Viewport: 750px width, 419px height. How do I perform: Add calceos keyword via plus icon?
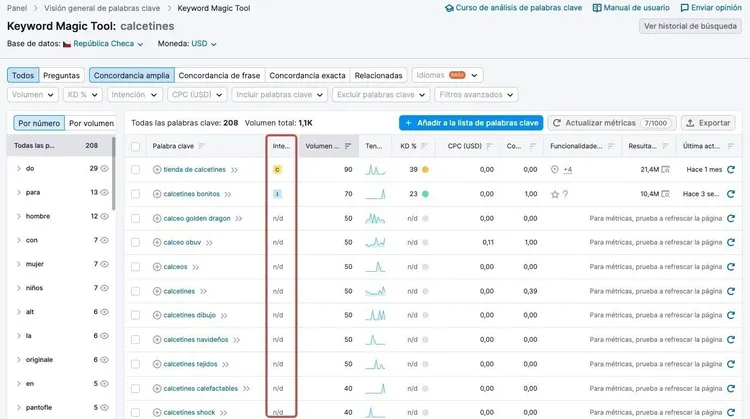coord(157,266)
